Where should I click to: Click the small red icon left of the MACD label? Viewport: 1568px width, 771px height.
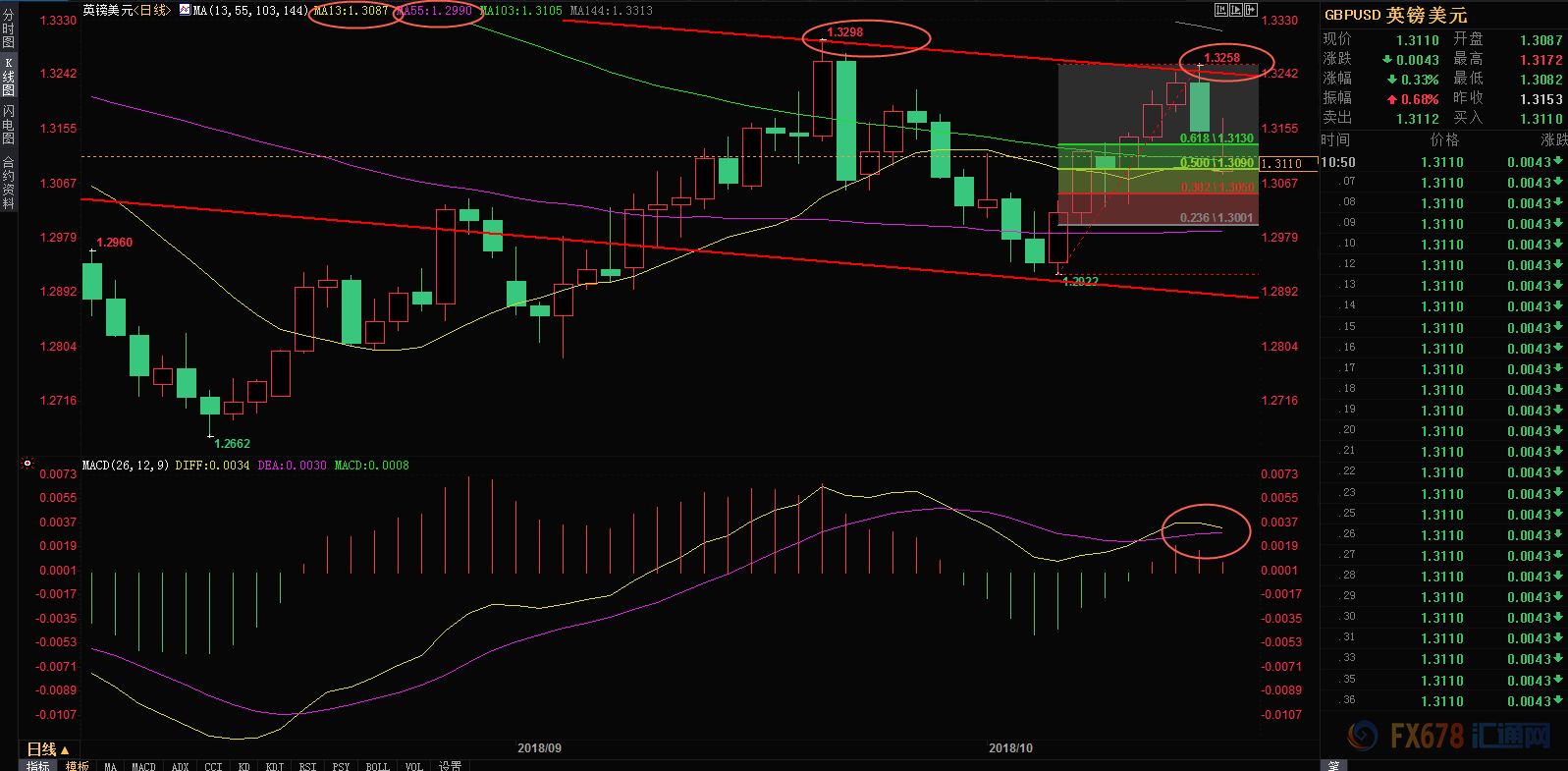point(27,464)
